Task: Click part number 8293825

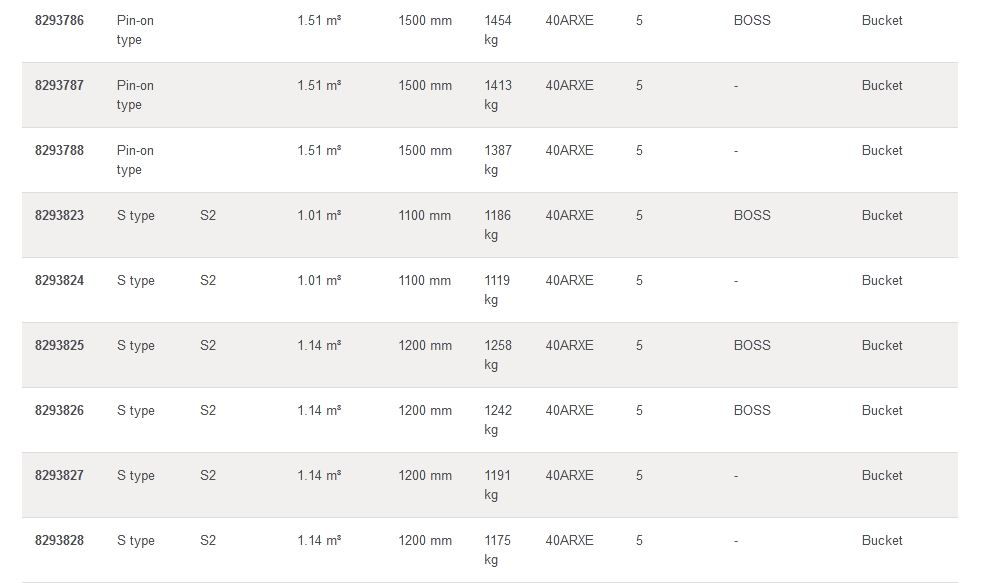Action: [x=59, y=345]
